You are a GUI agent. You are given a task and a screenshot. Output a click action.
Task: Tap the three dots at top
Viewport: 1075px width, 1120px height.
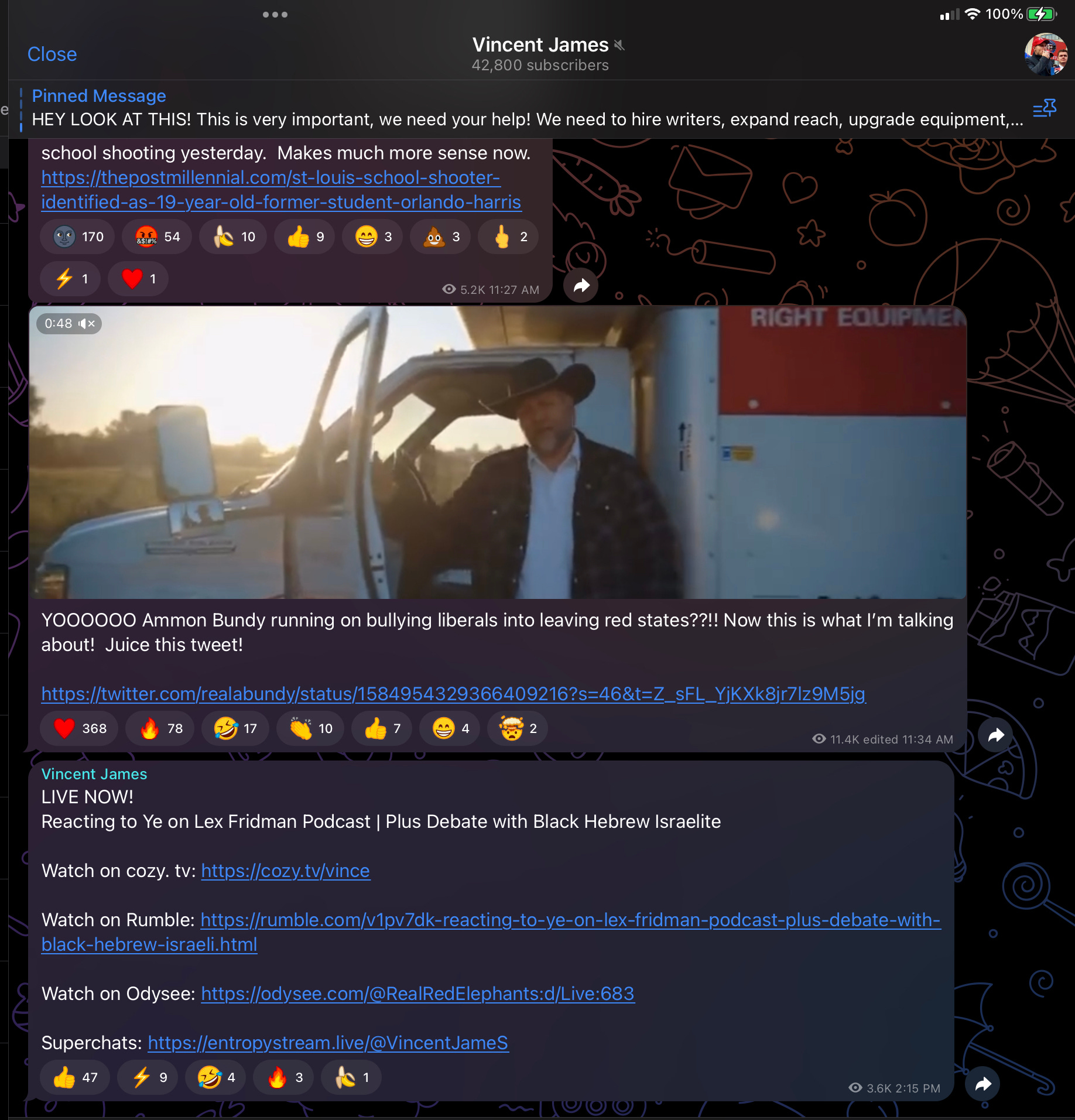[275, 15]
